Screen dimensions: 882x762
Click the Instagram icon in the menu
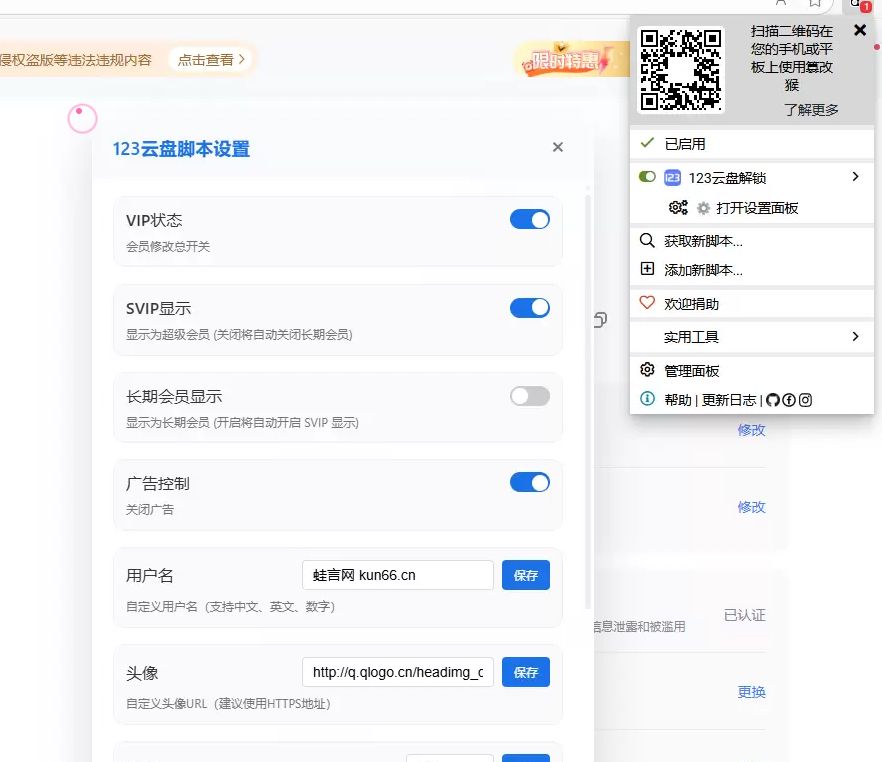tap(805, 399)
